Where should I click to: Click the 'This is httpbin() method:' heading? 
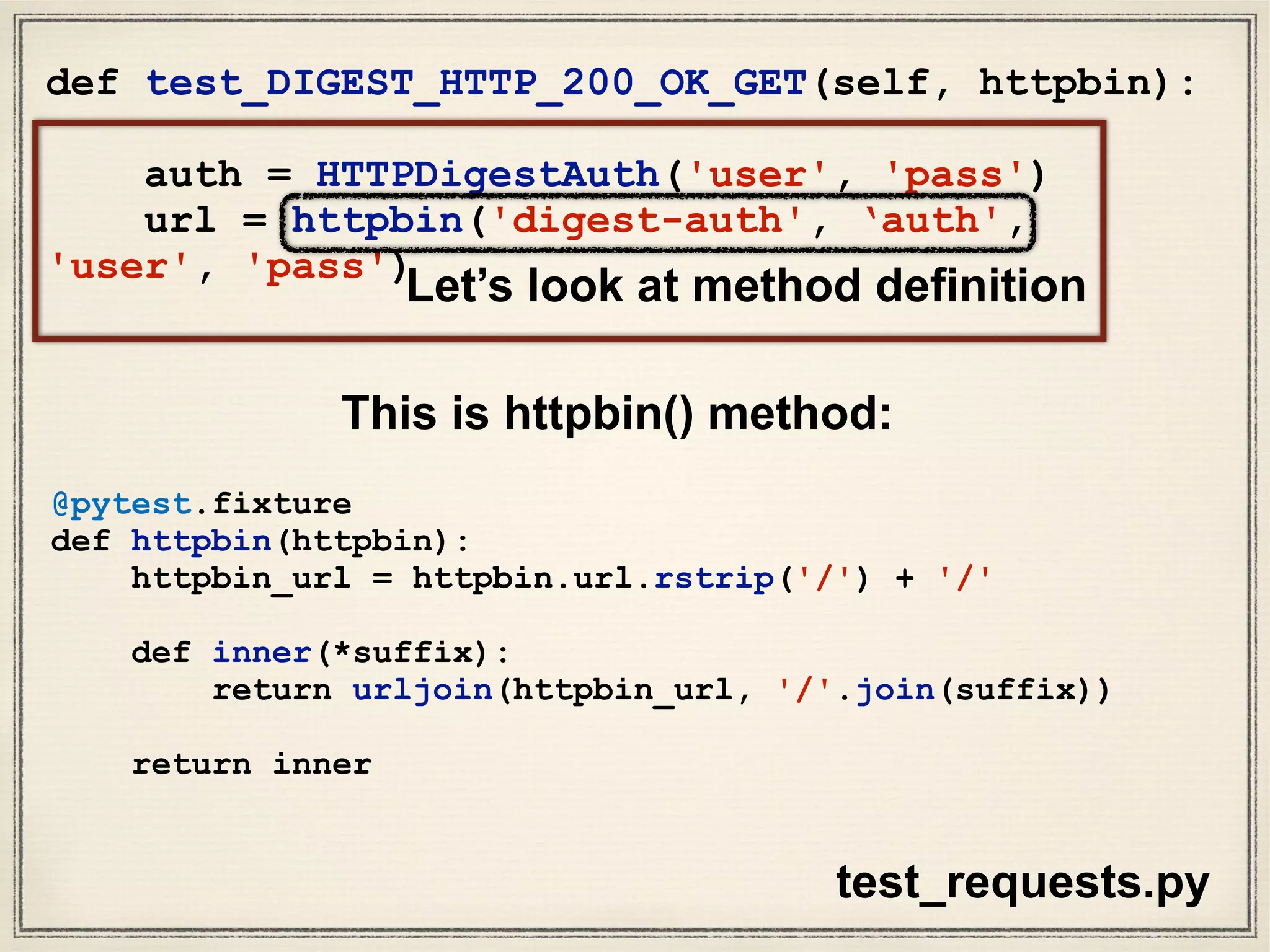[616, 413]
